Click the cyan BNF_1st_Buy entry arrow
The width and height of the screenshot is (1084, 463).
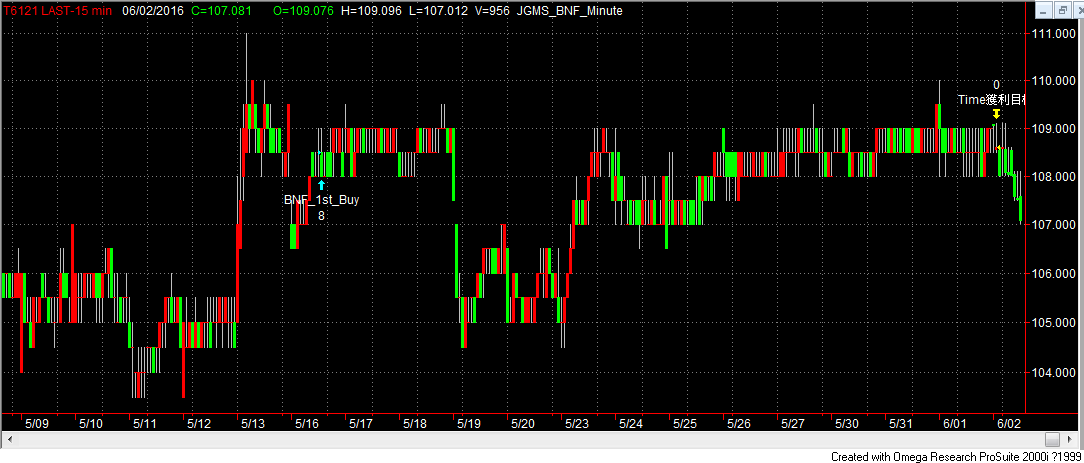click(x=321, y=184)
